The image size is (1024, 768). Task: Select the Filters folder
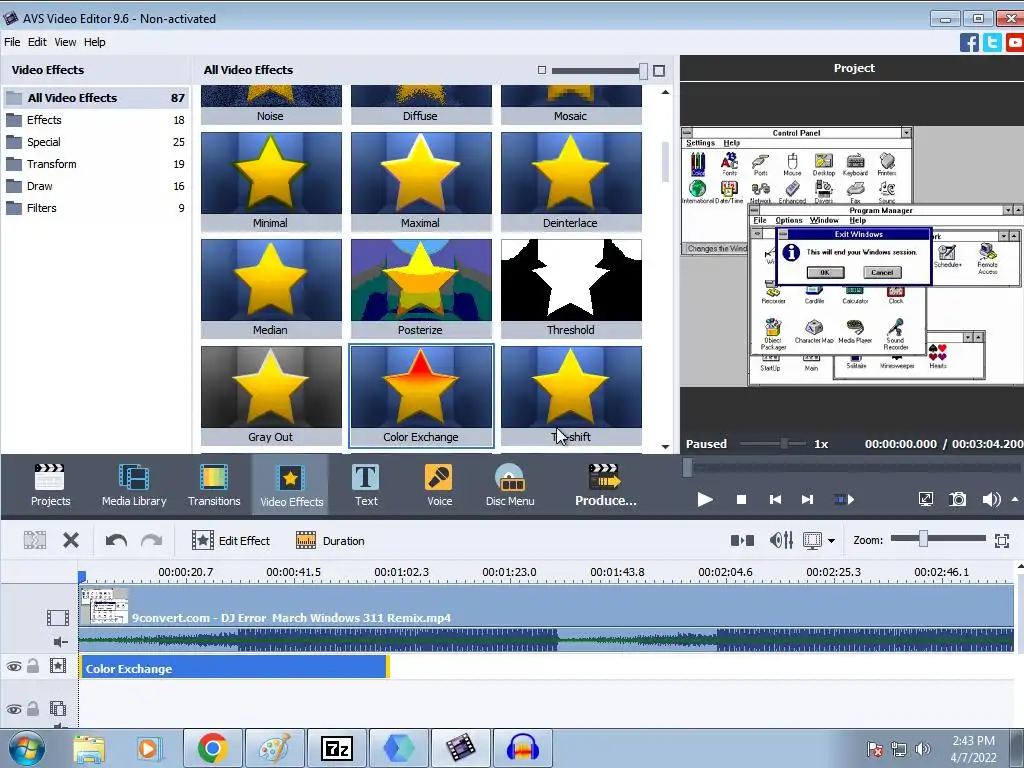(96, 208)
